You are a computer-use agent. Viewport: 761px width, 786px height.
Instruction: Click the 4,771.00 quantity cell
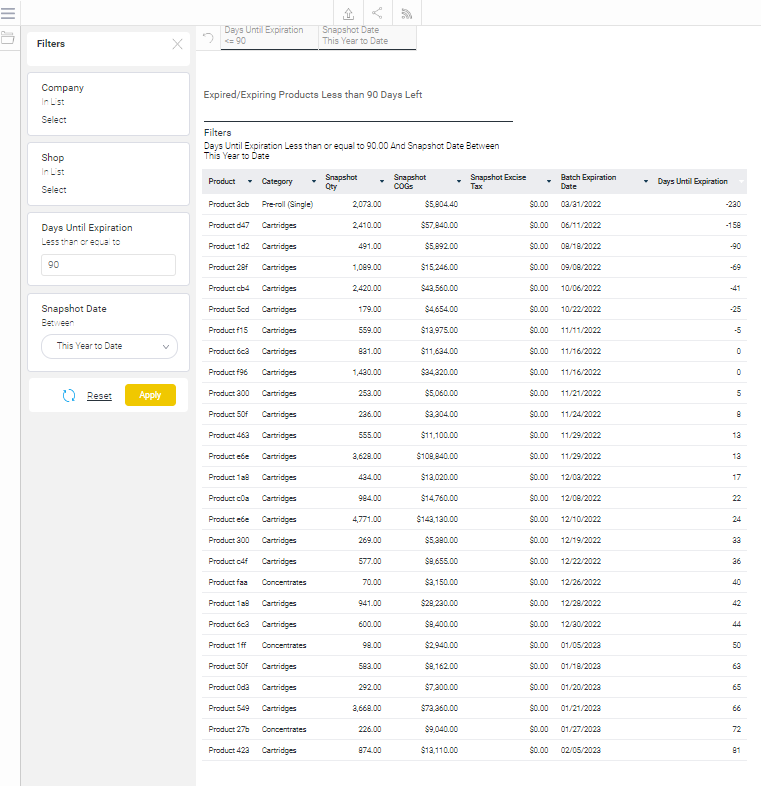[x=367, y=520]
